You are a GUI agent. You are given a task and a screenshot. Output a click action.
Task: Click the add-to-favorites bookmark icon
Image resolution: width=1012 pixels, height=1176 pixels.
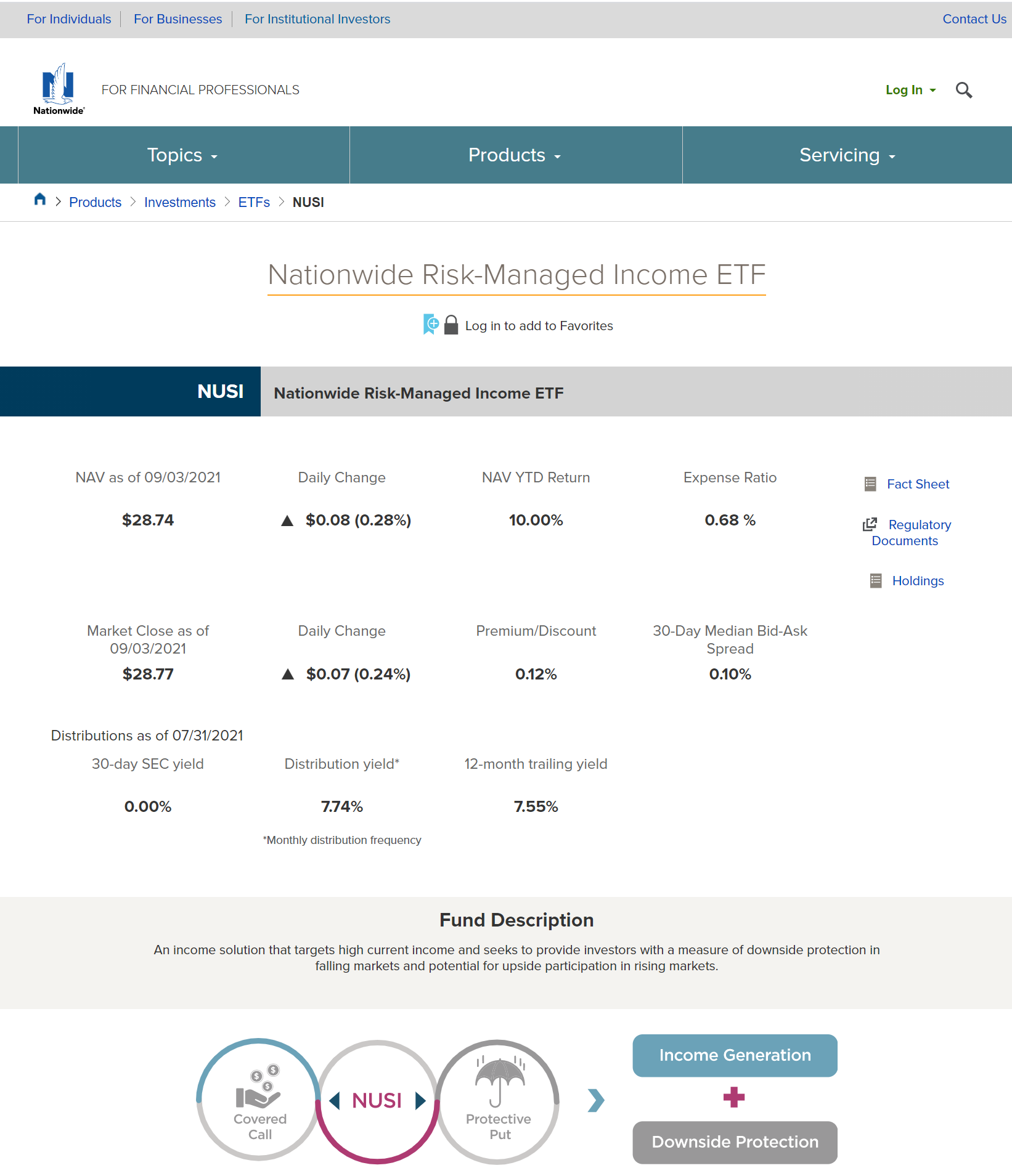(431, 324)
